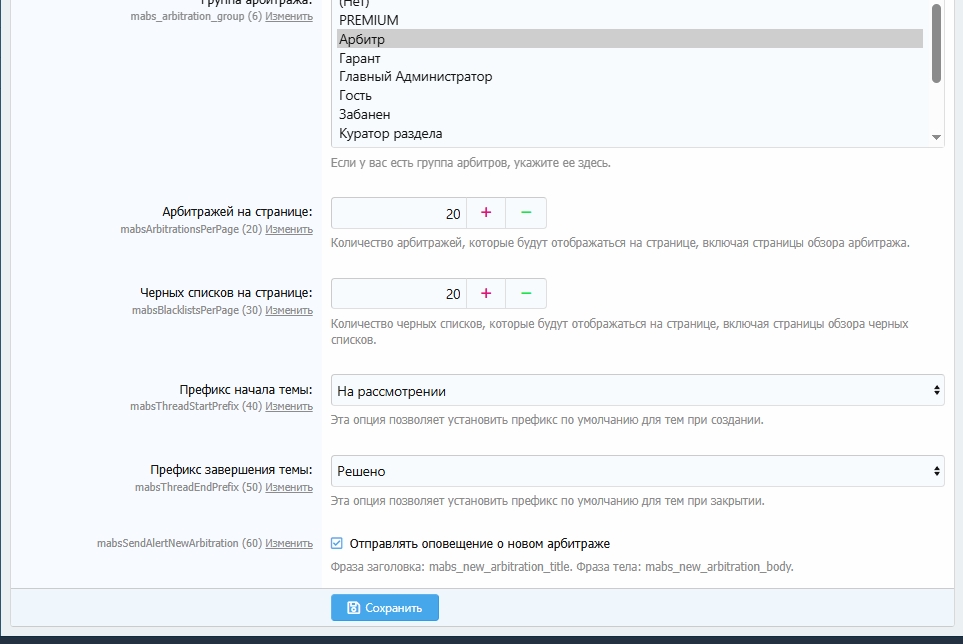Pick Забанен from group list
This screenshot has width=963, height=644.
365,115
